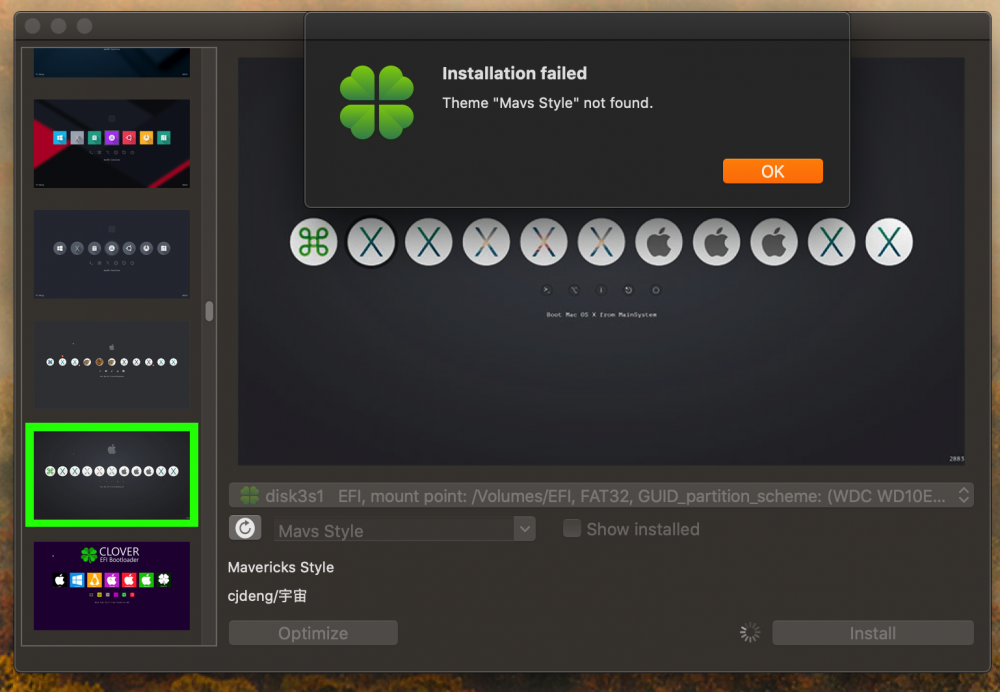Open the Mavs Style theme combo box arrow
This screenshot has width=1000, height=692.
[524, 529]
